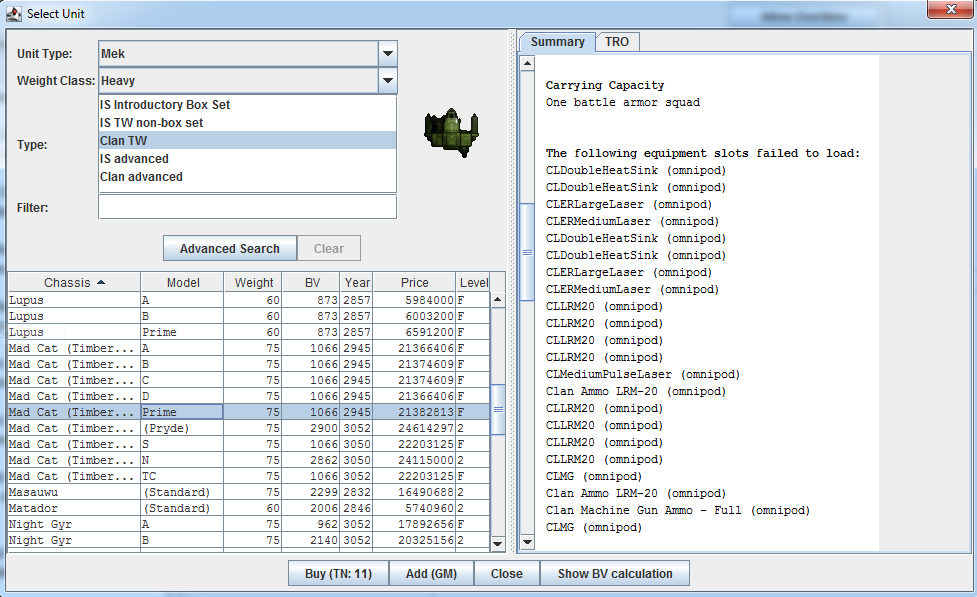The height and width of the screenshot is (597, 977).
Task: Click price 24614297 cell
Action: point(414,428)
